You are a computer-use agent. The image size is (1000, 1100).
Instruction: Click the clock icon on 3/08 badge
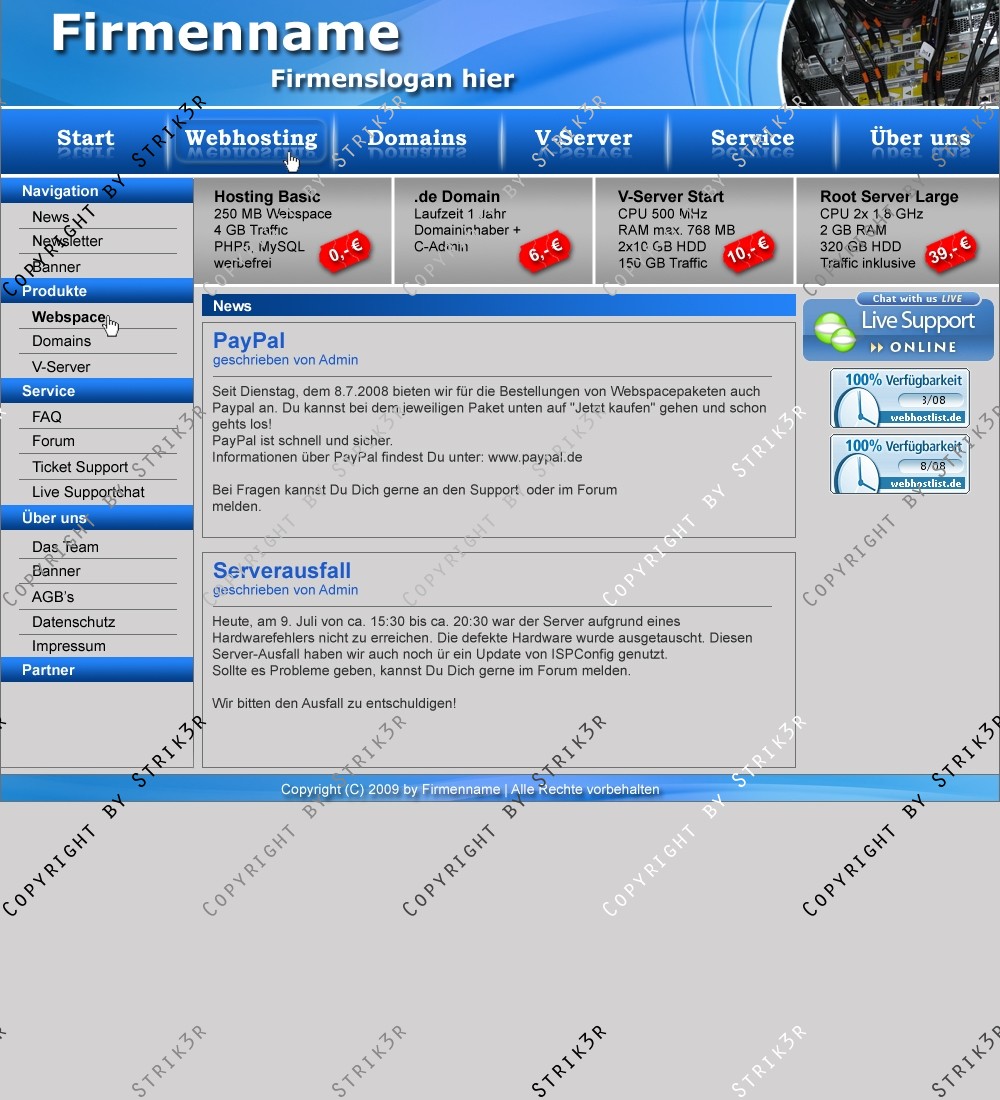tap(858, 407)
